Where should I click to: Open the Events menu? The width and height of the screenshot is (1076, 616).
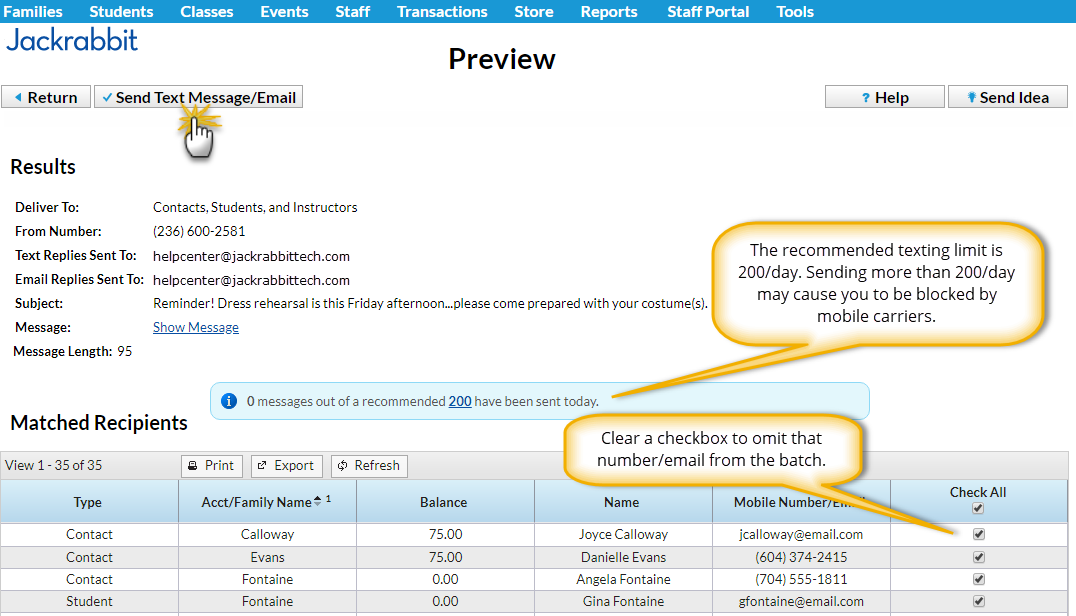pyautogui.click(x=284, y=12)
